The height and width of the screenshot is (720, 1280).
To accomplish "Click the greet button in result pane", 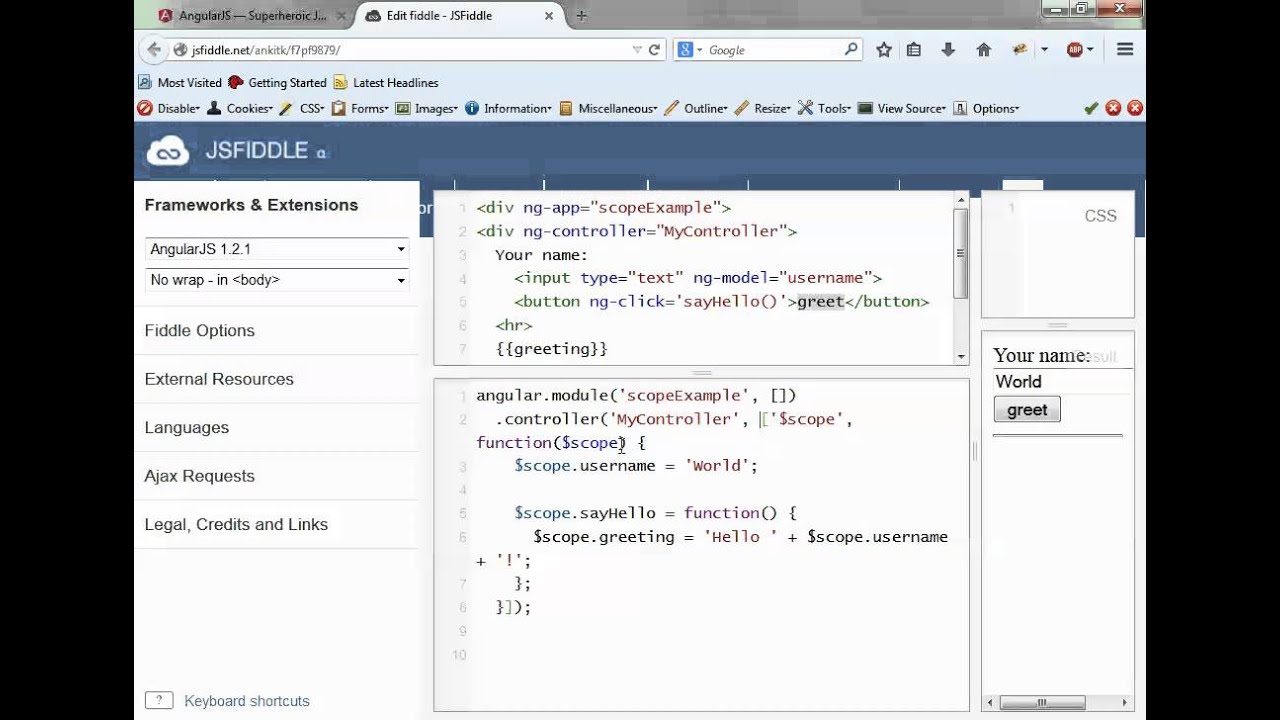I will [1027, 410].
